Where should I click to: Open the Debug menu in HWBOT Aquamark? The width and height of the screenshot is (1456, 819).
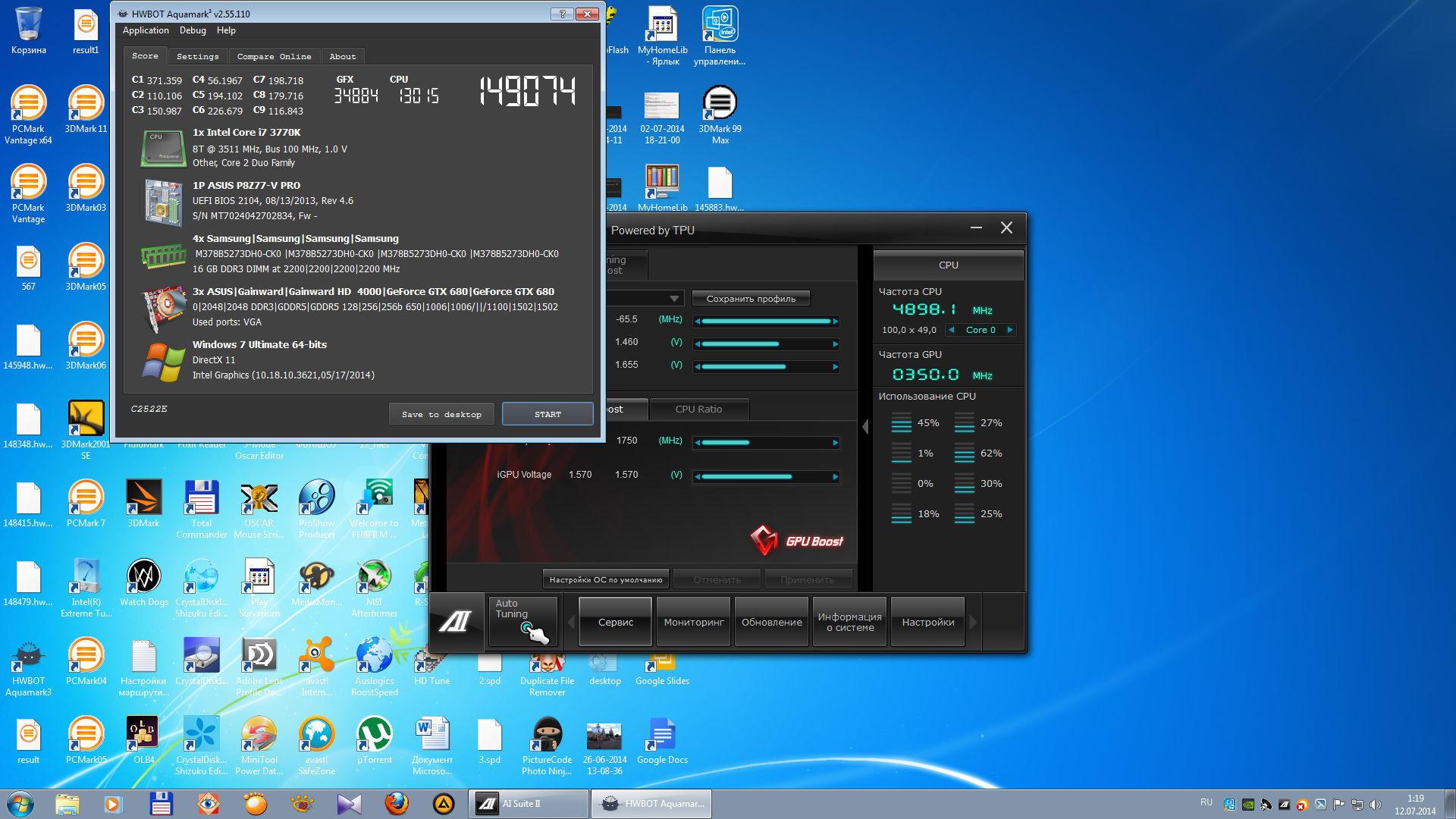[193, 30]
